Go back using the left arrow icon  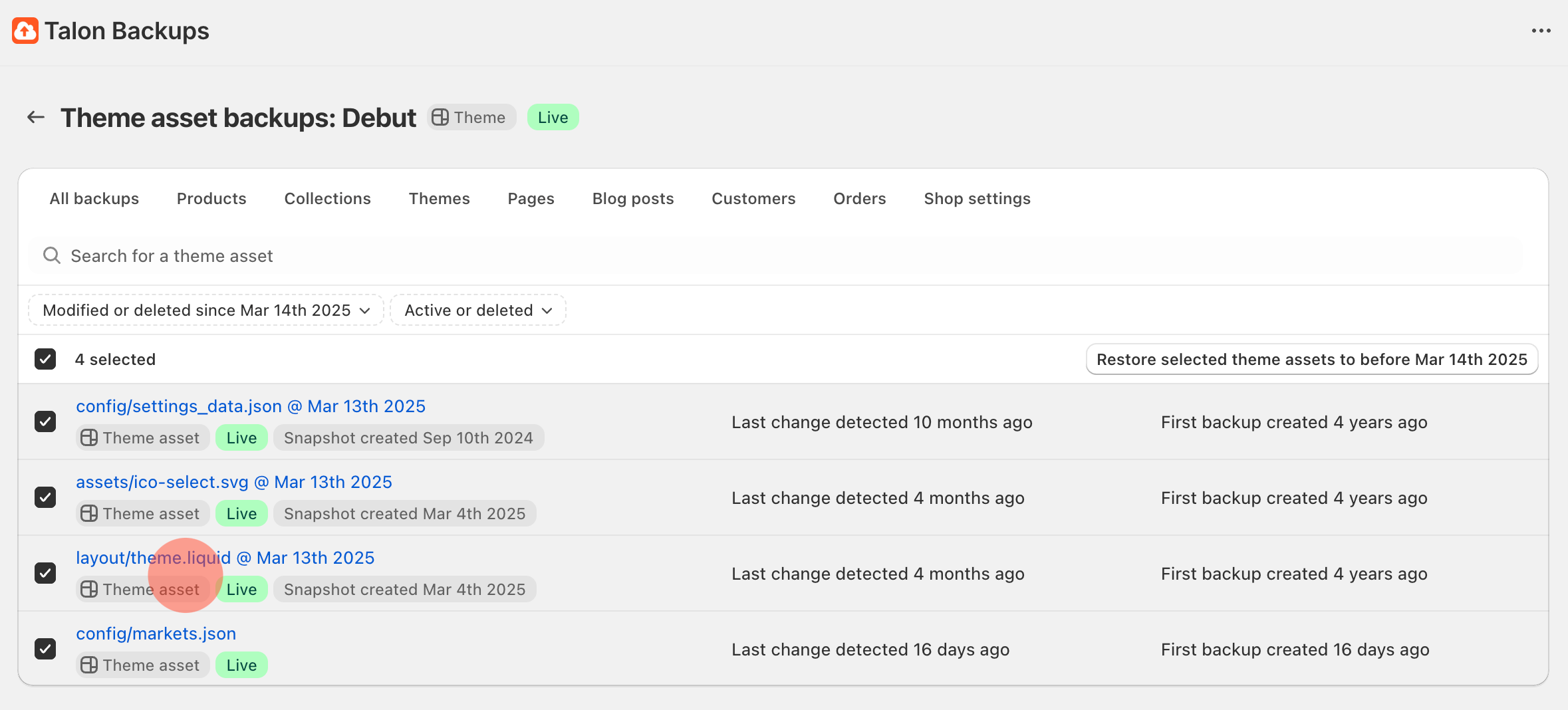coord(36,118)
